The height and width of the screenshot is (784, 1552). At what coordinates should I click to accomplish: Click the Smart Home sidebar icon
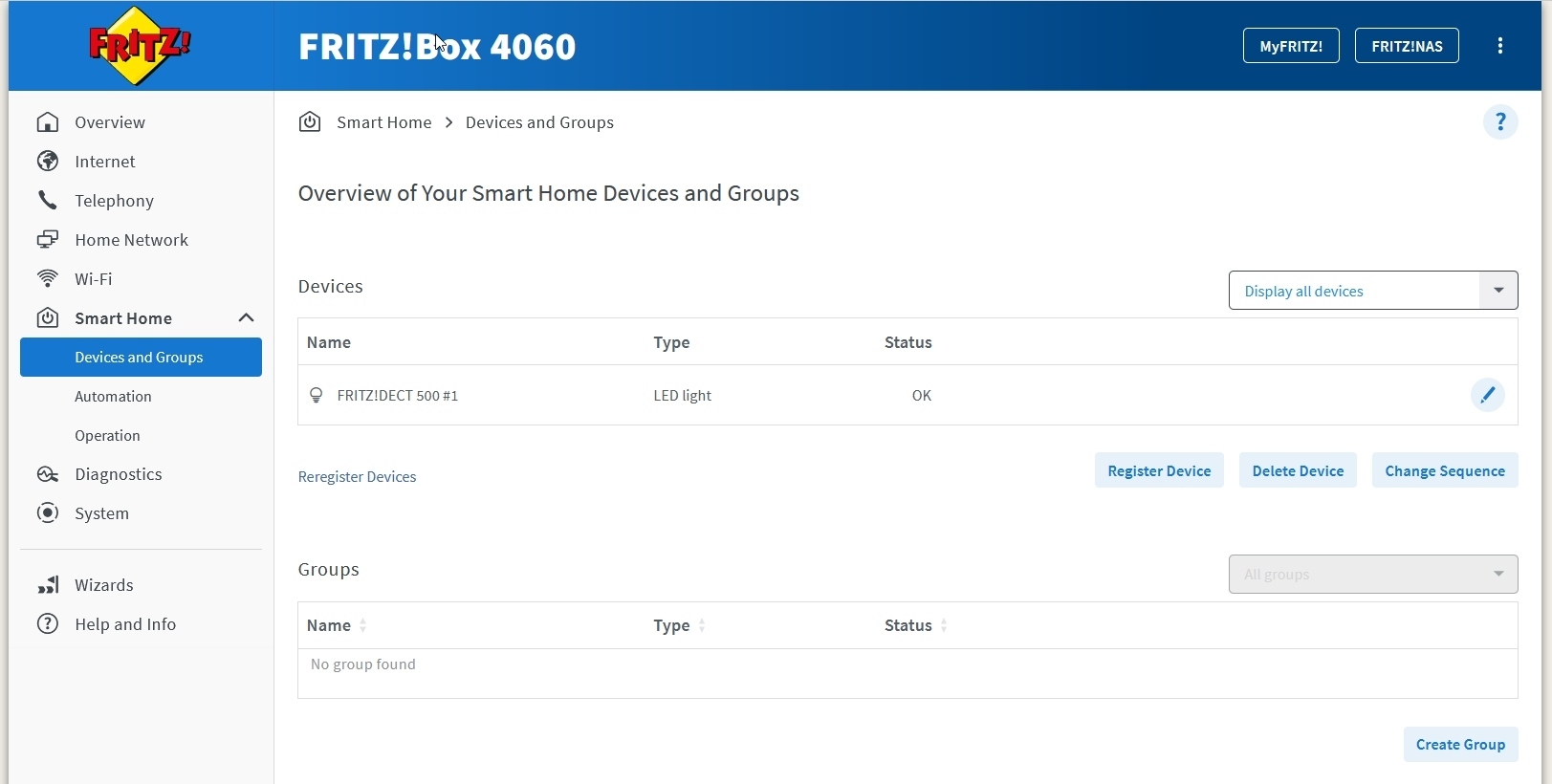coord(48,318)
